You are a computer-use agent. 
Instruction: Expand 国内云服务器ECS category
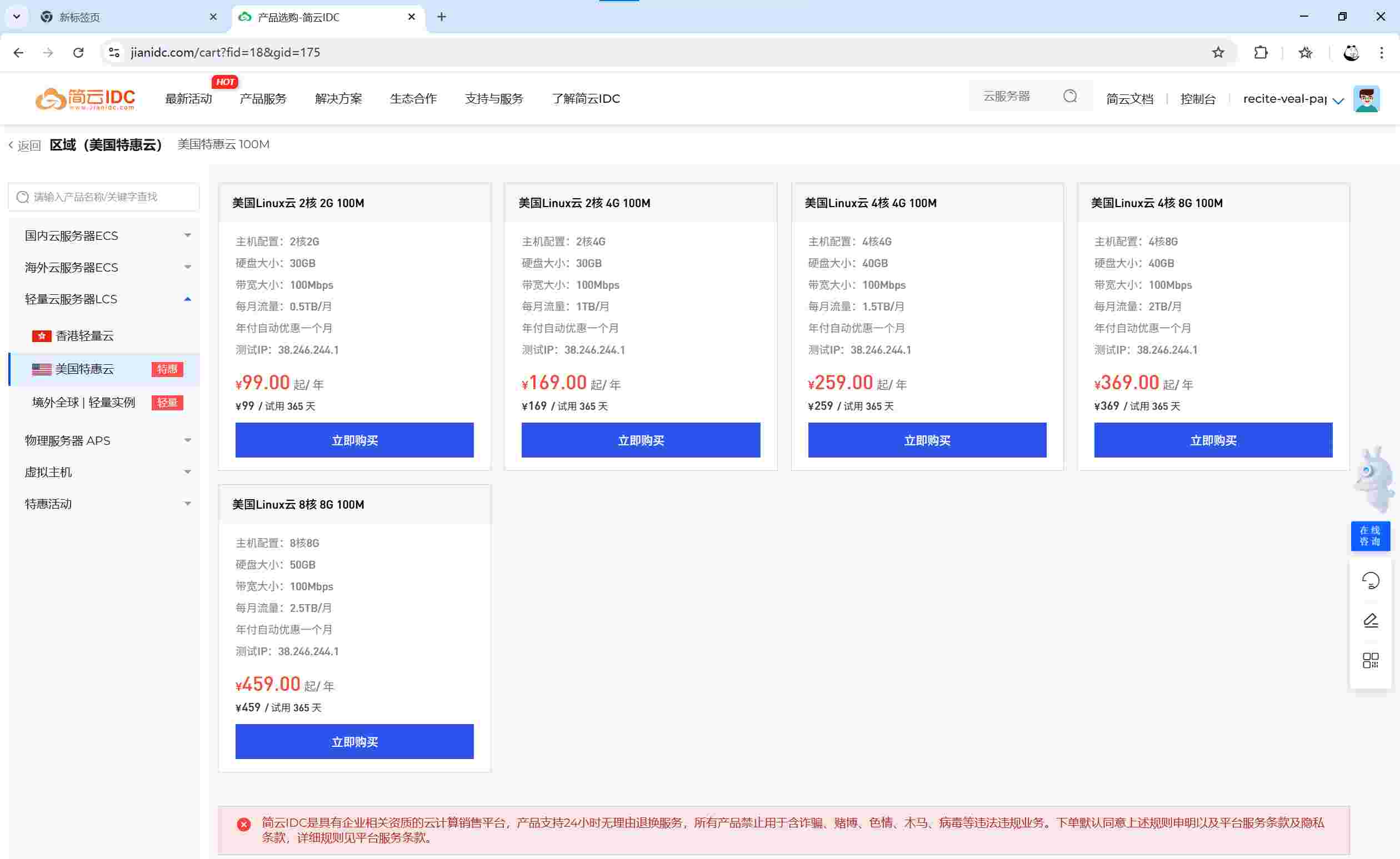pos(104,236)
